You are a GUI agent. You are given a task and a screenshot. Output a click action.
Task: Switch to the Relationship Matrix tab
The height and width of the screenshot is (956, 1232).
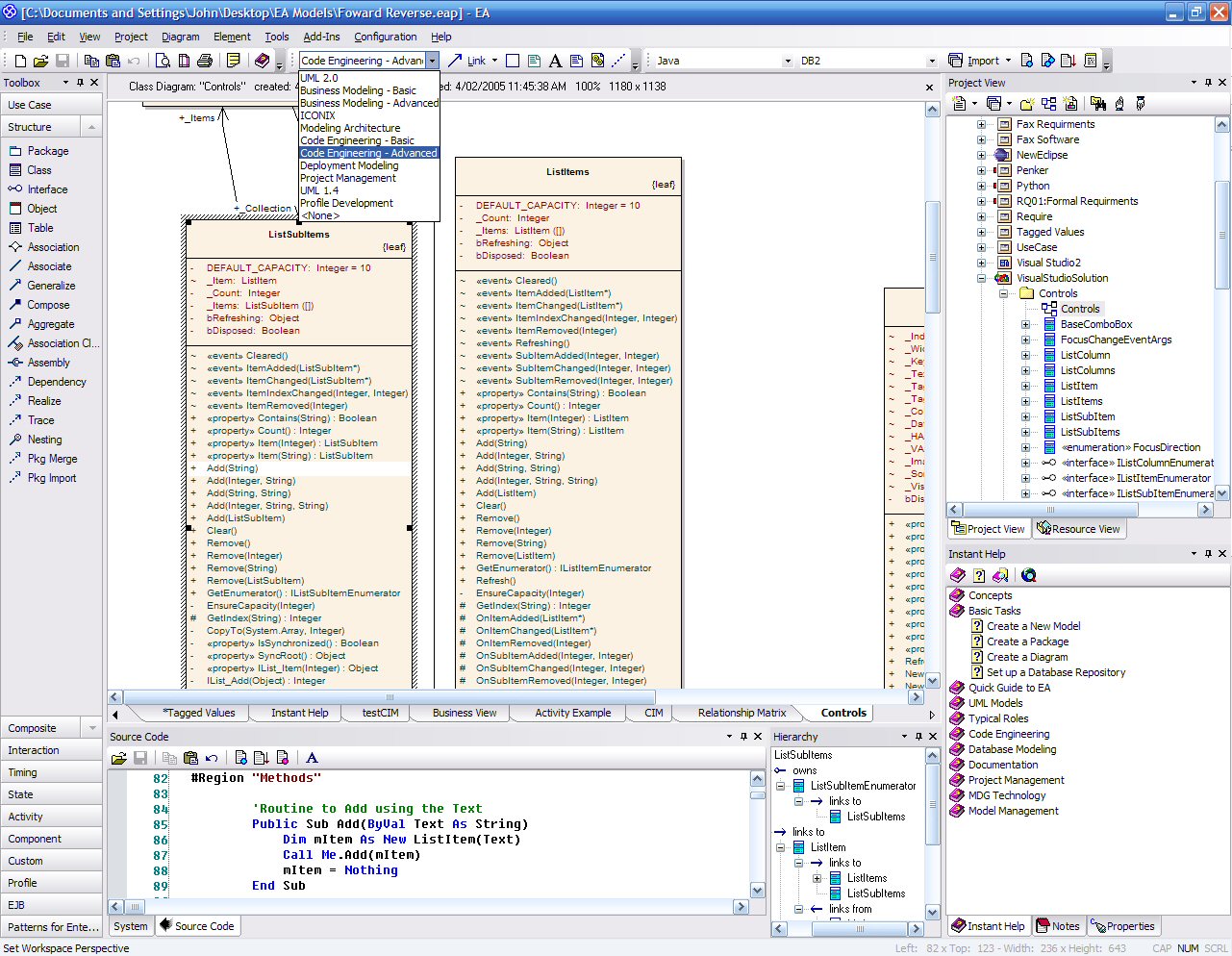[x=742, y=713]
